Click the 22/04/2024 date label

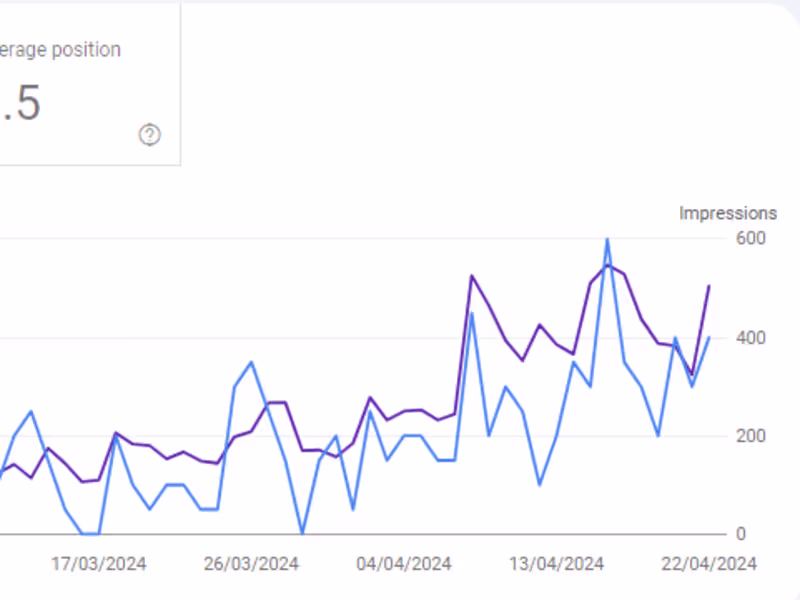click(x=708, y=564)
